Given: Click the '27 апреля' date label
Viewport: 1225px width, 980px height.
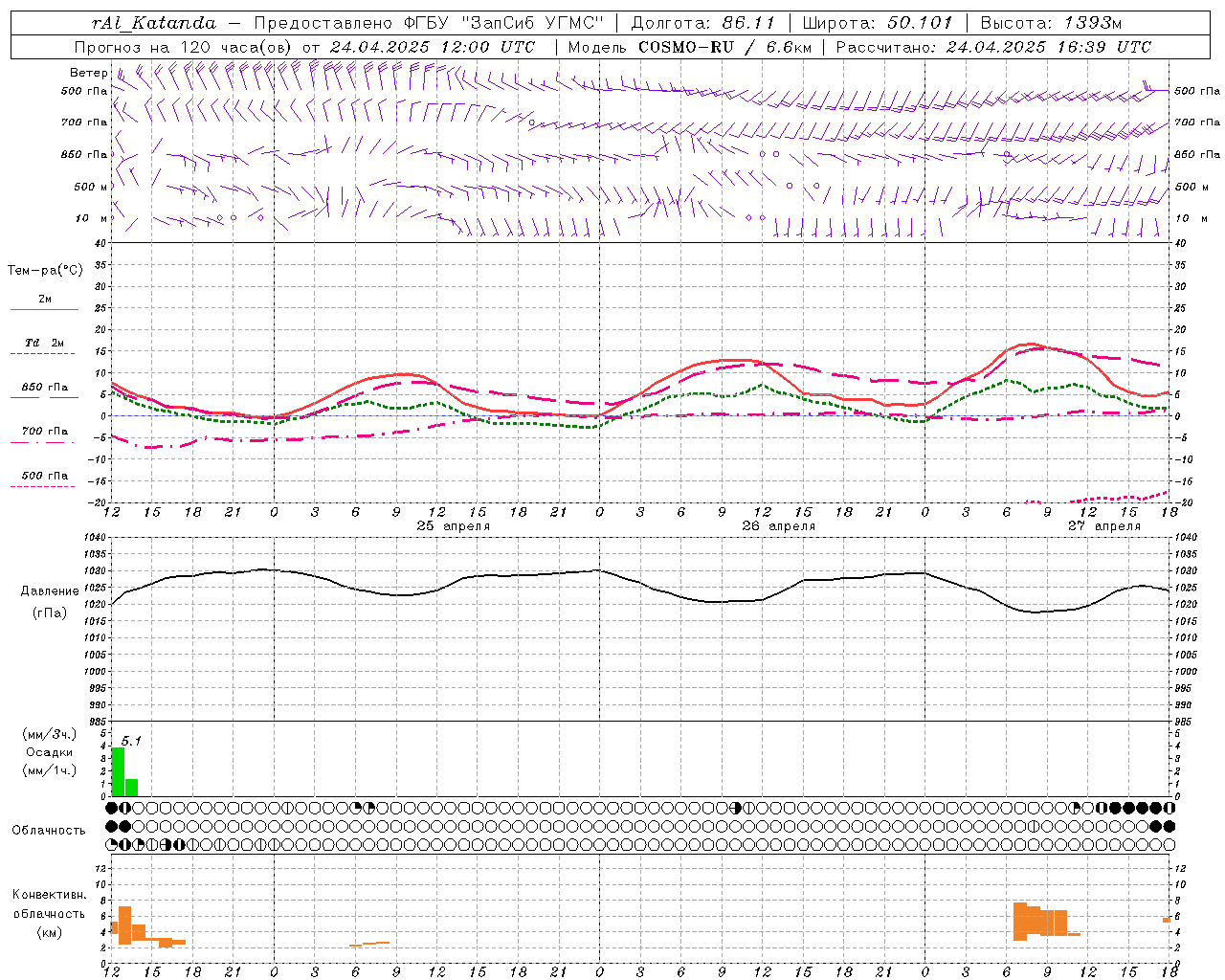Looking at the screenshot, I should click(1104, 526).
